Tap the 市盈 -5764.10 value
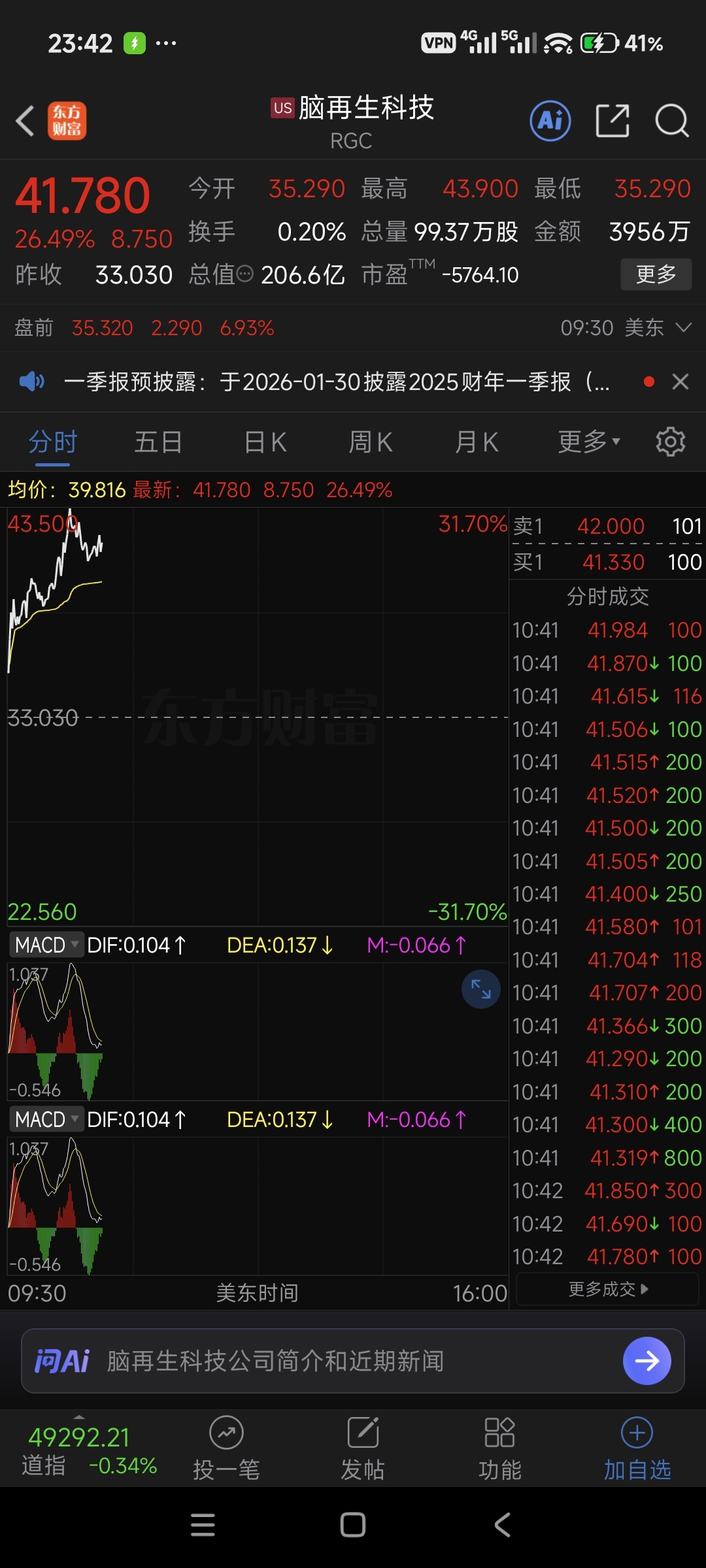Screen dimensions: 706x1568 (x=480, y=275)
